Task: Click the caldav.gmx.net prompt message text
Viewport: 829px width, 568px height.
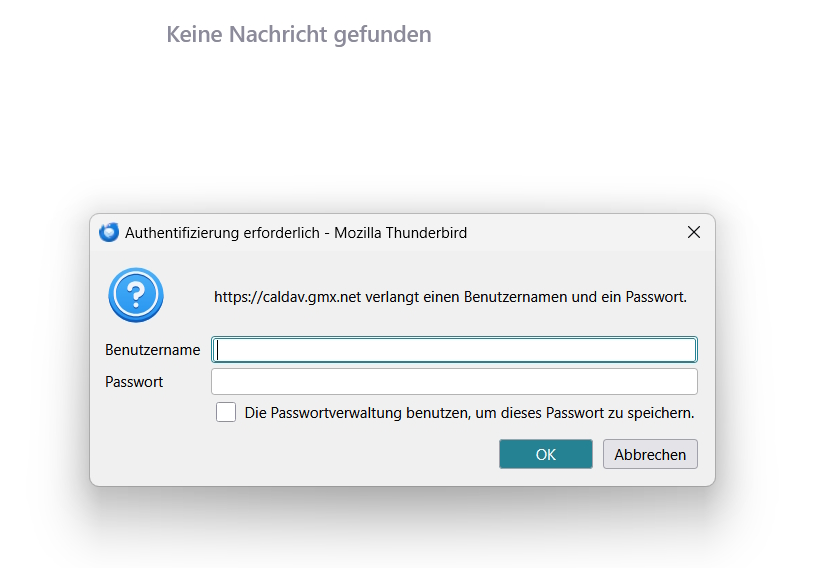Action: coord(450,297)
